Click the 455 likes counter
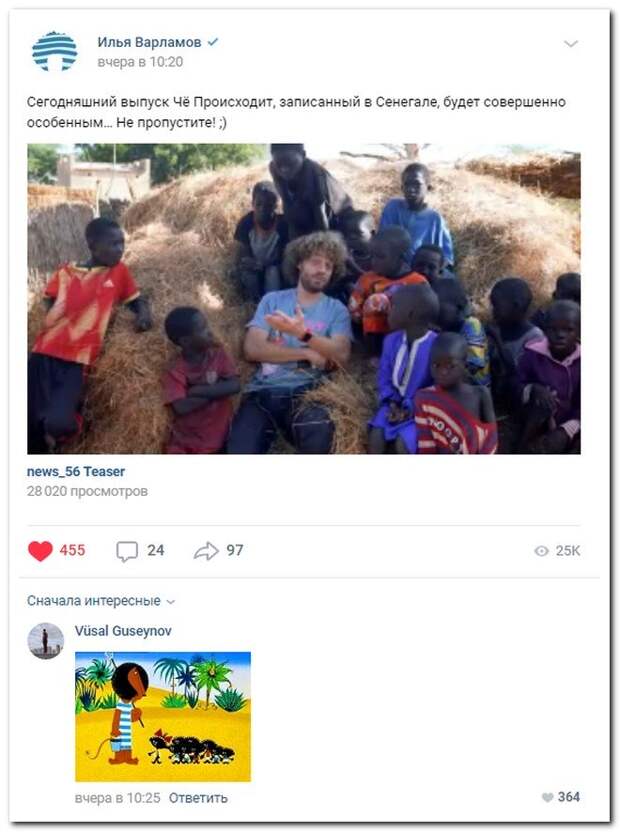 tap(72, 550)
